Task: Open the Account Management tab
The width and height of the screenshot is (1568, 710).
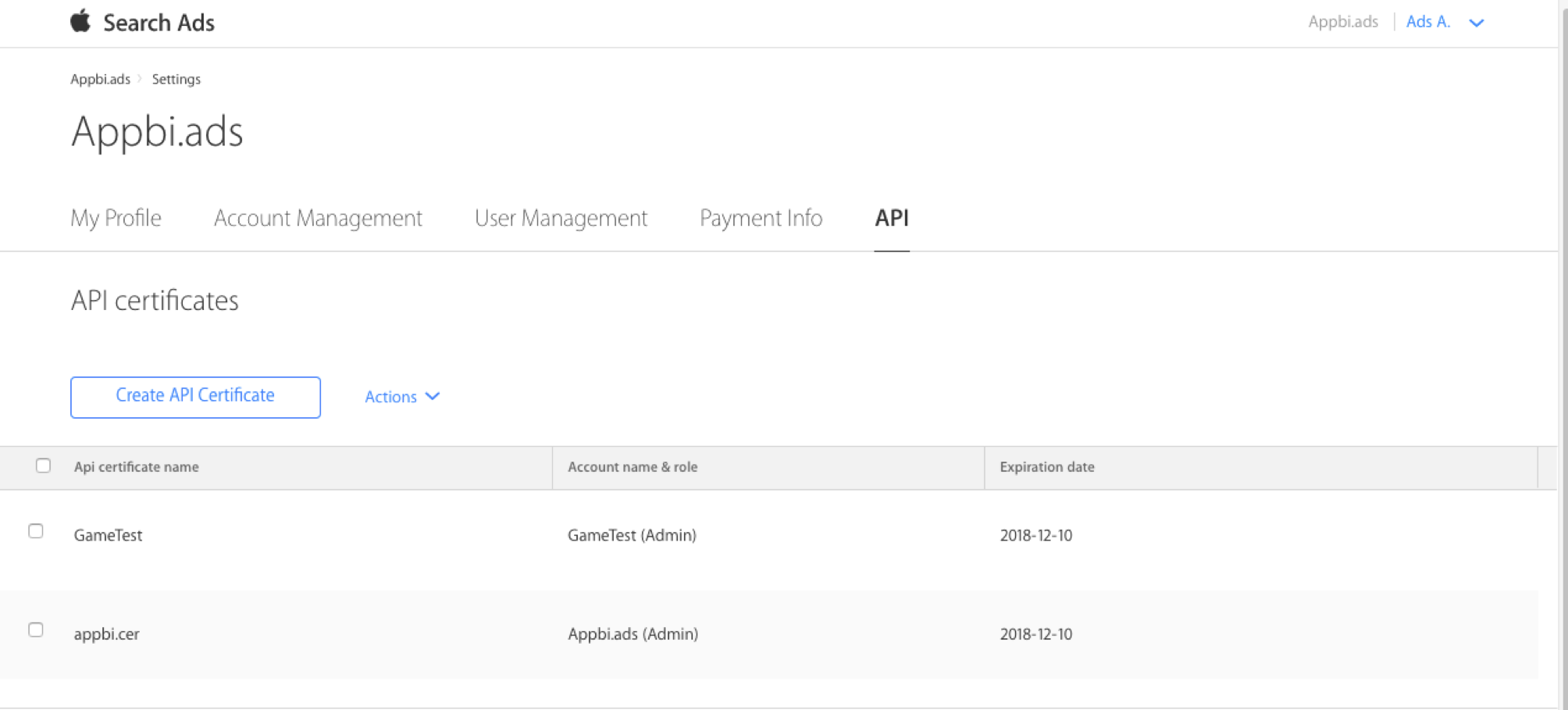Action: click(318, 218)
